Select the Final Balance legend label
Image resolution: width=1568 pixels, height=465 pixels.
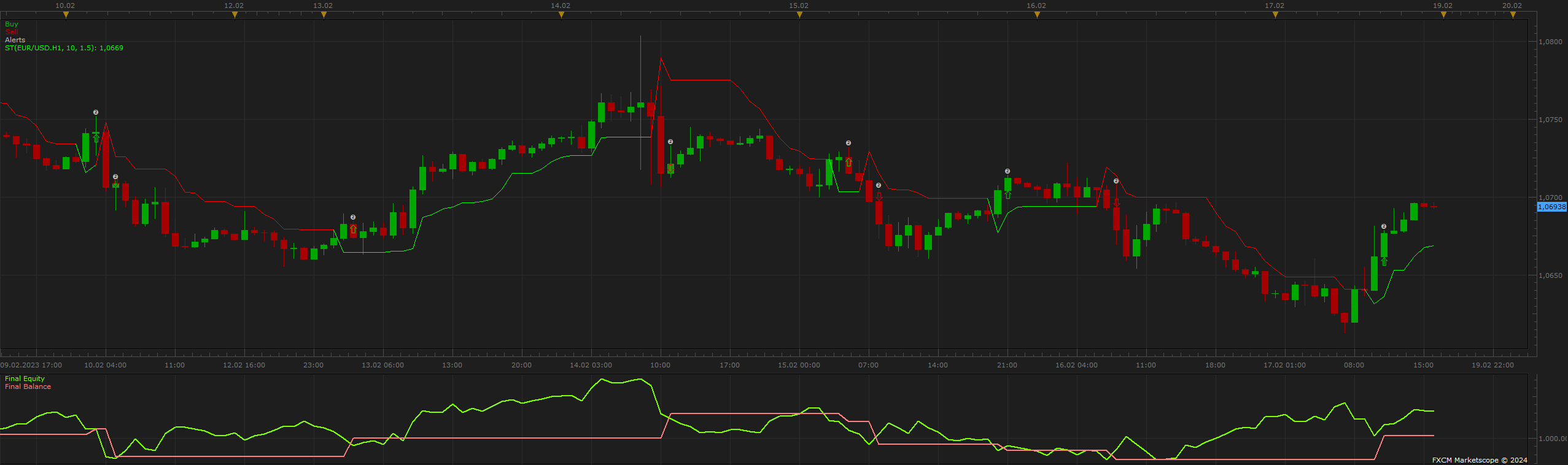[x=28, y=386]
